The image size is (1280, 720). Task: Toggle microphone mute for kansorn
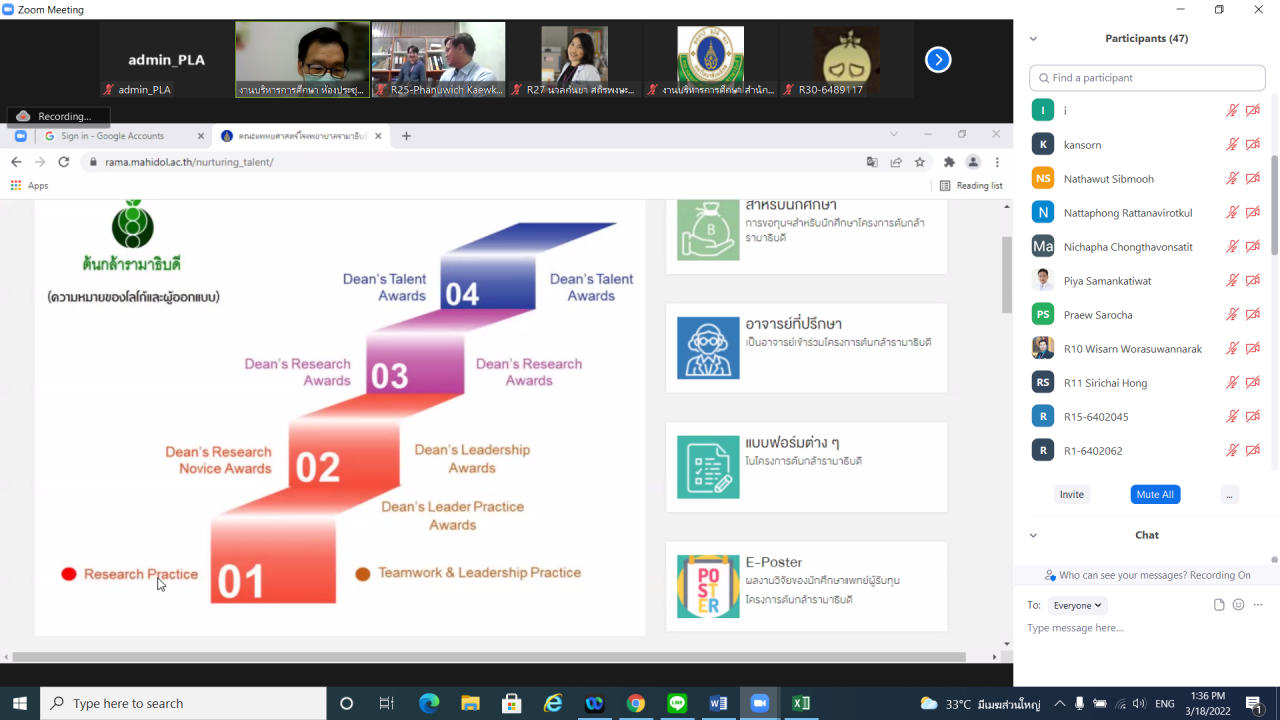pos(1232,145)
